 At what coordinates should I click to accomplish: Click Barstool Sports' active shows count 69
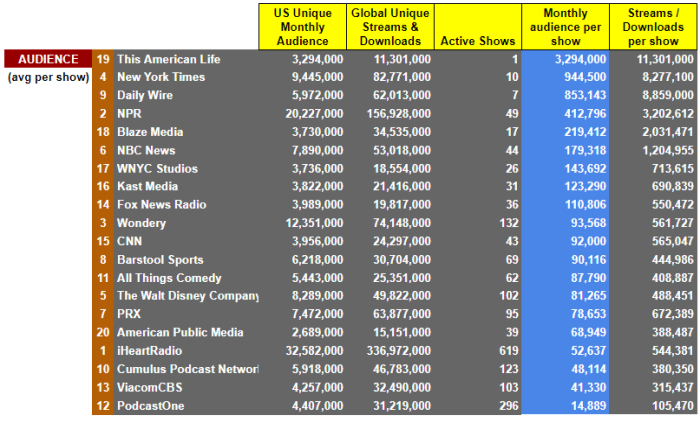tap(512, 259)
